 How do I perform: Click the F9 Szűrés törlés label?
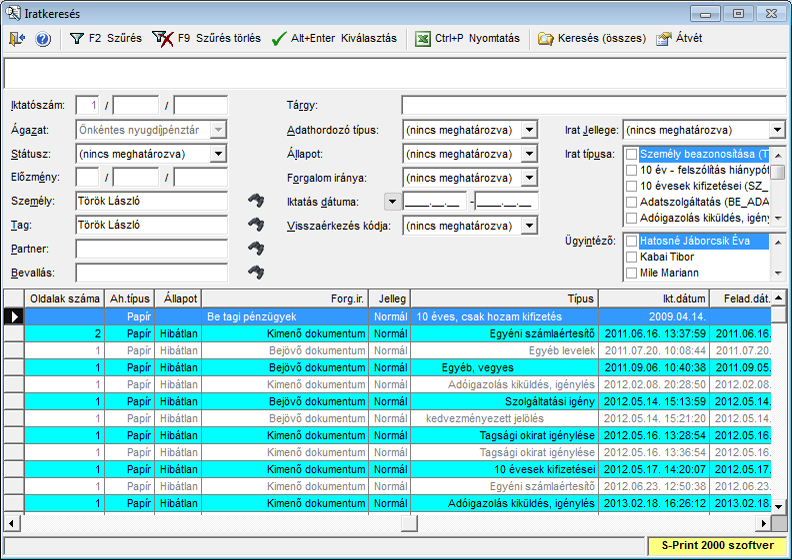coord(219,38)
